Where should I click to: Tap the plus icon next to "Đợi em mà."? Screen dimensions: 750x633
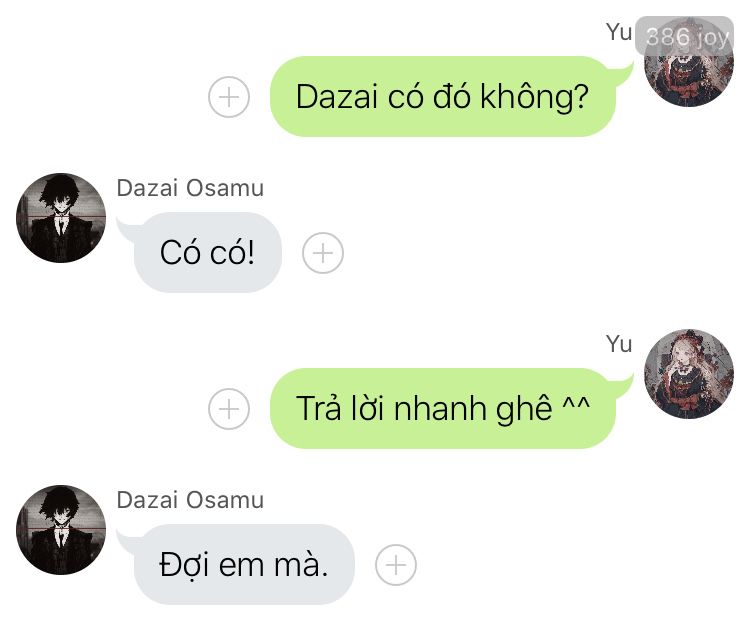[396, 565]
